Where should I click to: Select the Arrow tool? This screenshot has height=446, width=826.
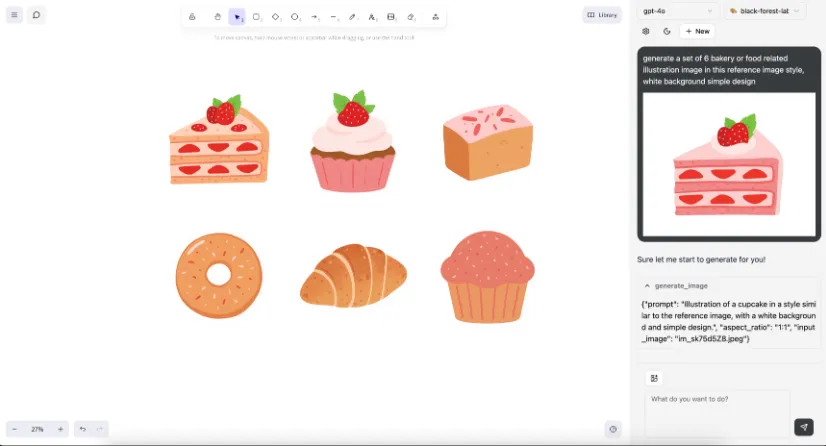point(315,17)
